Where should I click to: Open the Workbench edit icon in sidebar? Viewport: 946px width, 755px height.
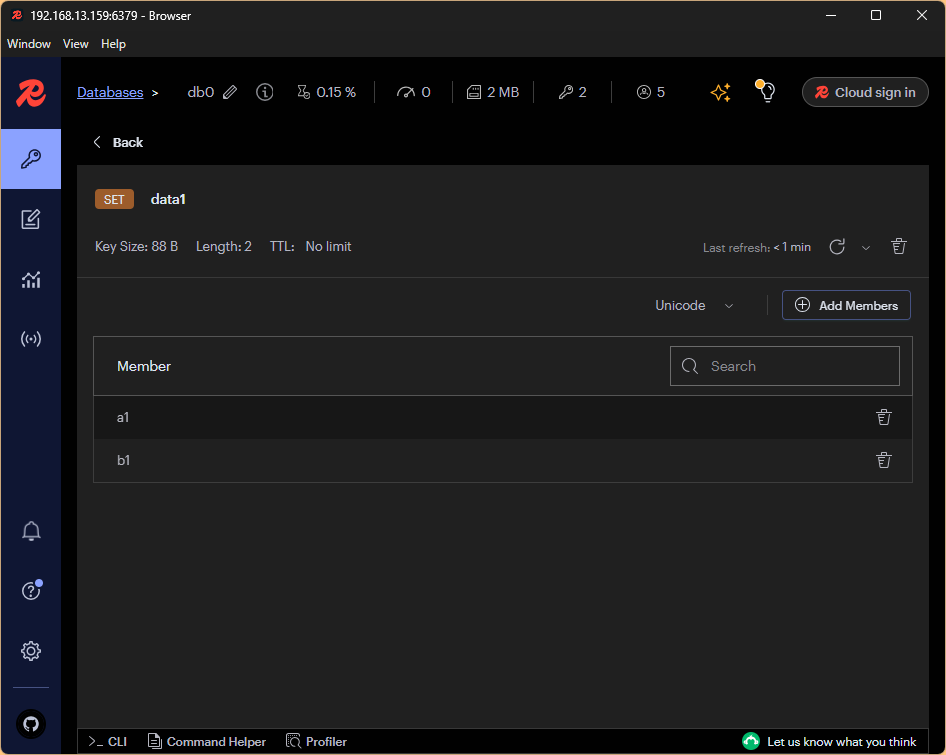tap(31, 219)
